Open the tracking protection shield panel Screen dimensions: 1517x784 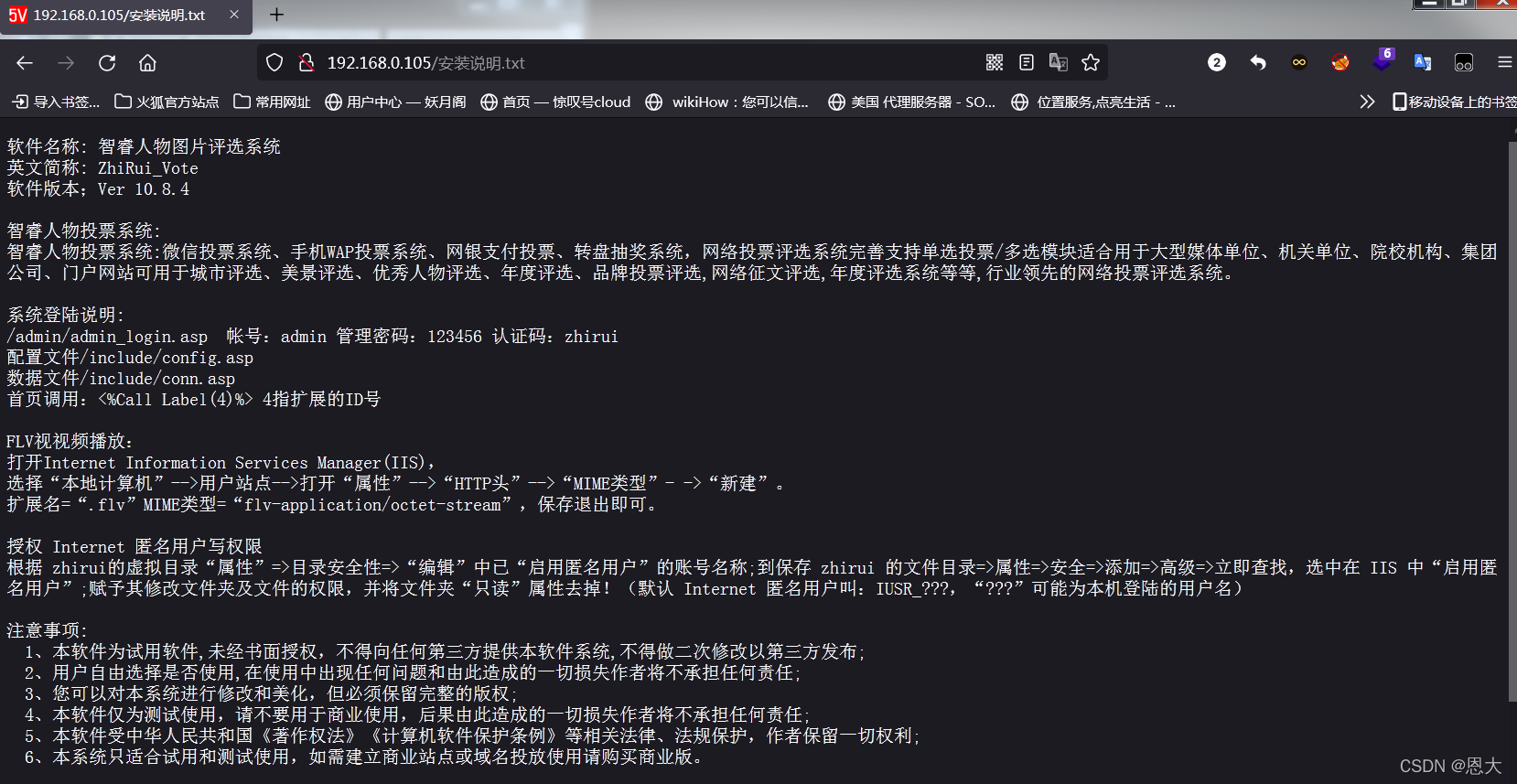[x=274, y=63]
